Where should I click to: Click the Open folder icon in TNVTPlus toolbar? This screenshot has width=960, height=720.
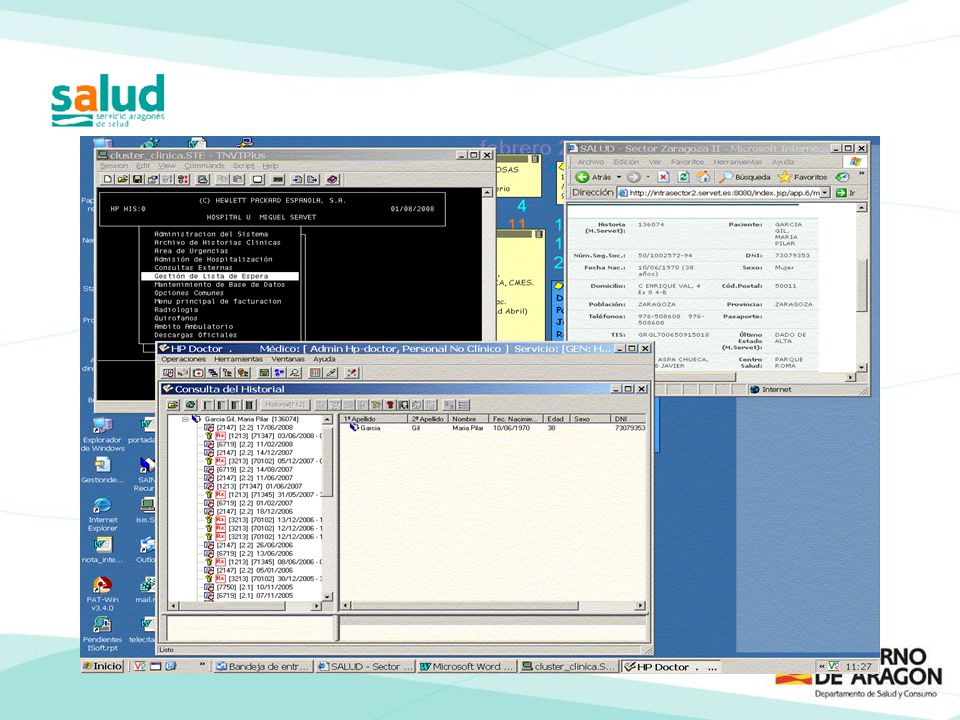122,179
